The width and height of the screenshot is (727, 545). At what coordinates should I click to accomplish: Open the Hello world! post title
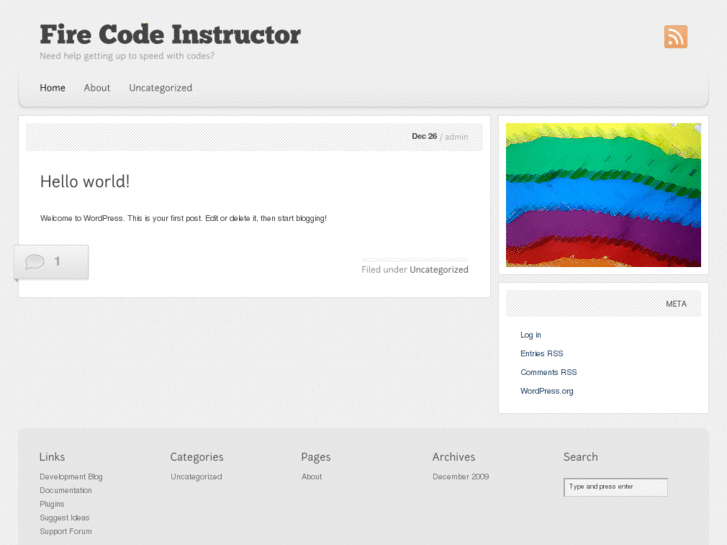coord(85,181)
